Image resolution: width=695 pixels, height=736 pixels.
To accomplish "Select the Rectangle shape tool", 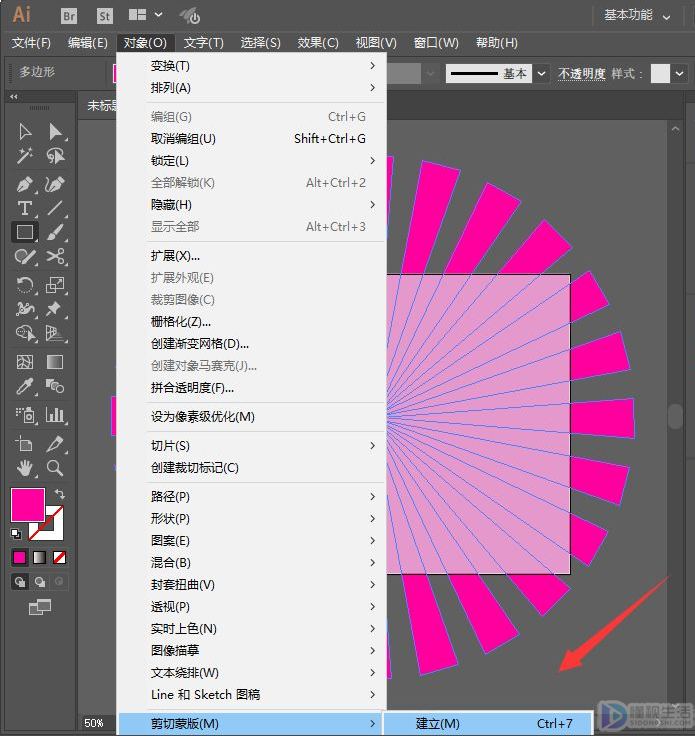I will [x=25, y=232].
